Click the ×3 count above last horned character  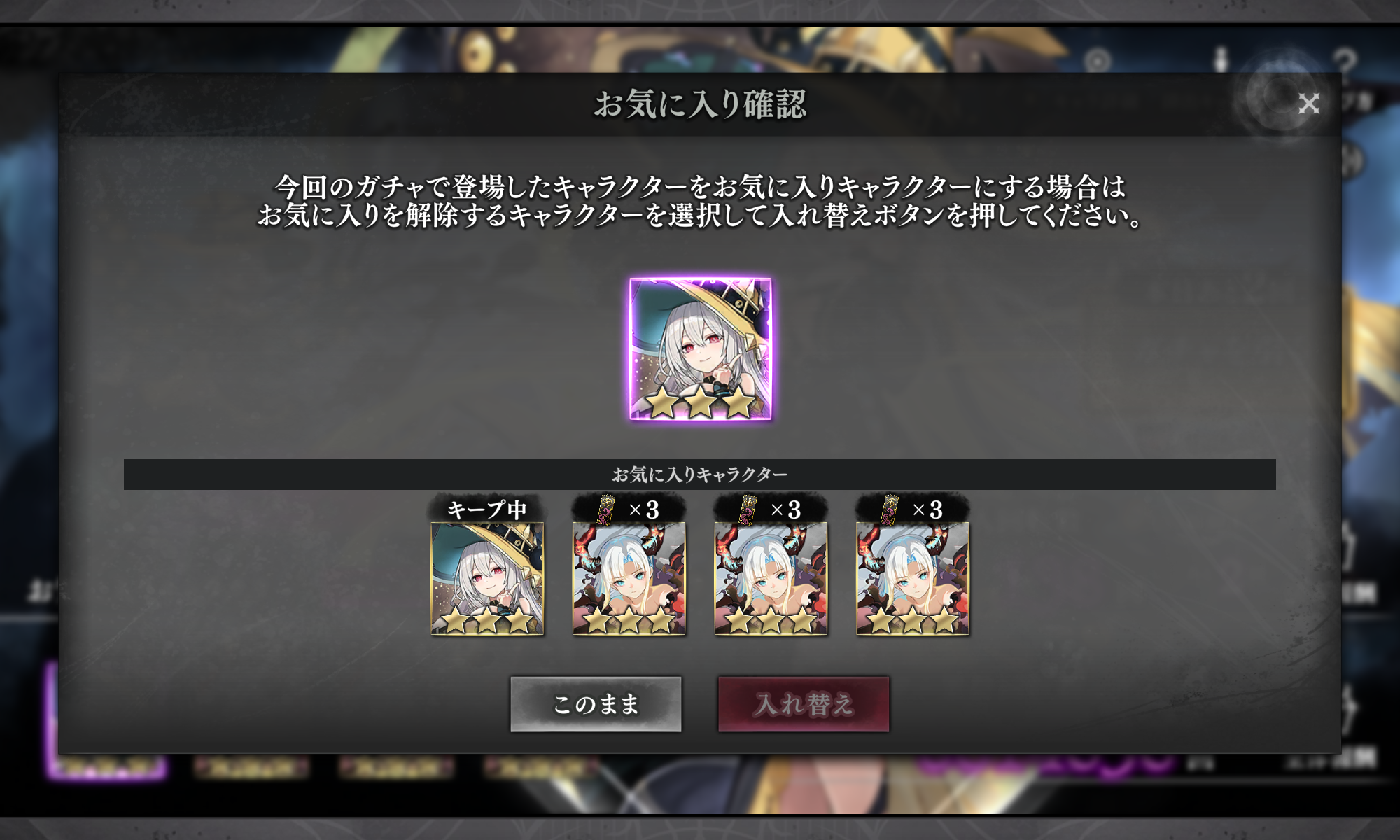click(x=927, y=510)
